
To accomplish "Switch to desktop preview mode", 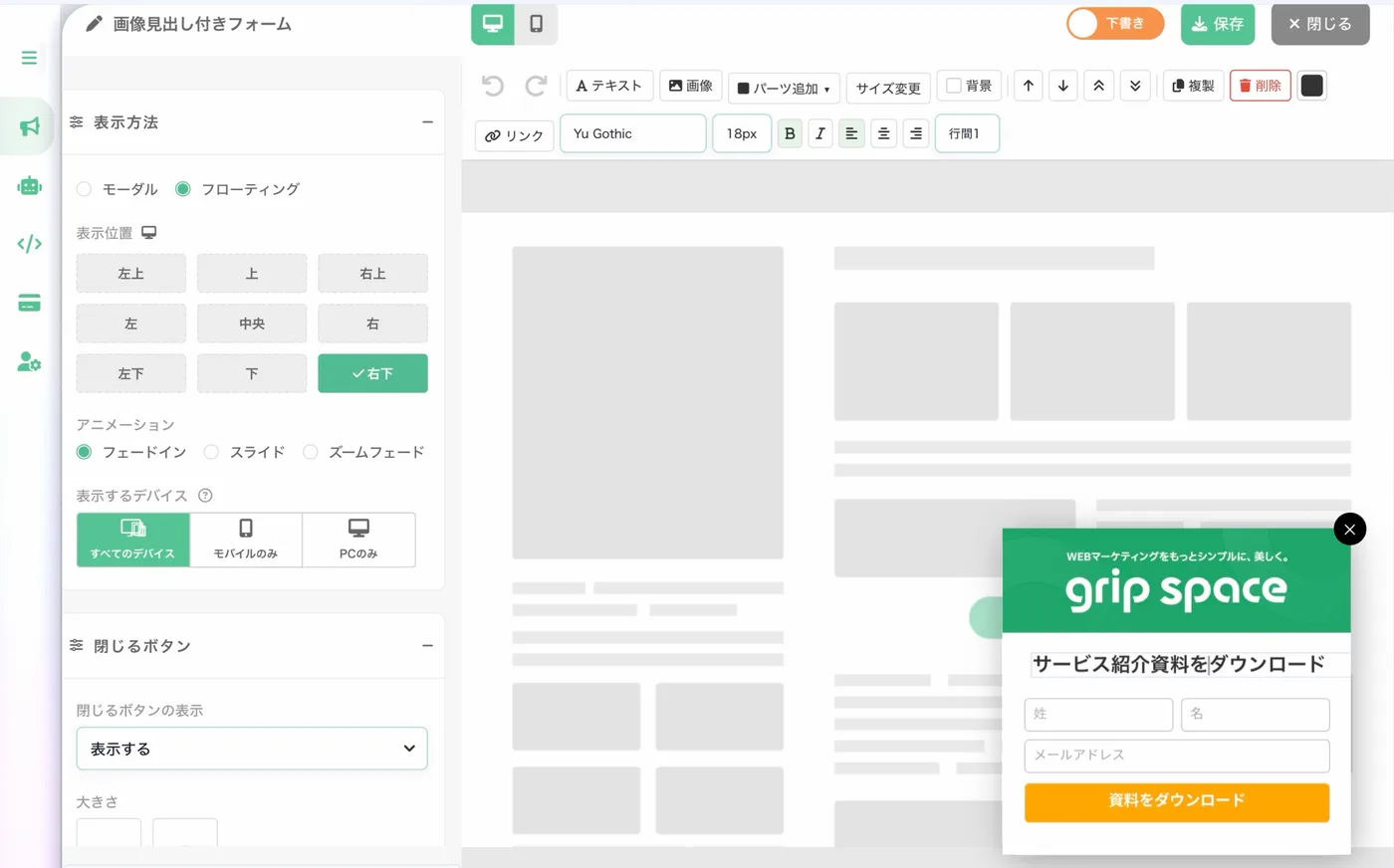I will [493, 24].
